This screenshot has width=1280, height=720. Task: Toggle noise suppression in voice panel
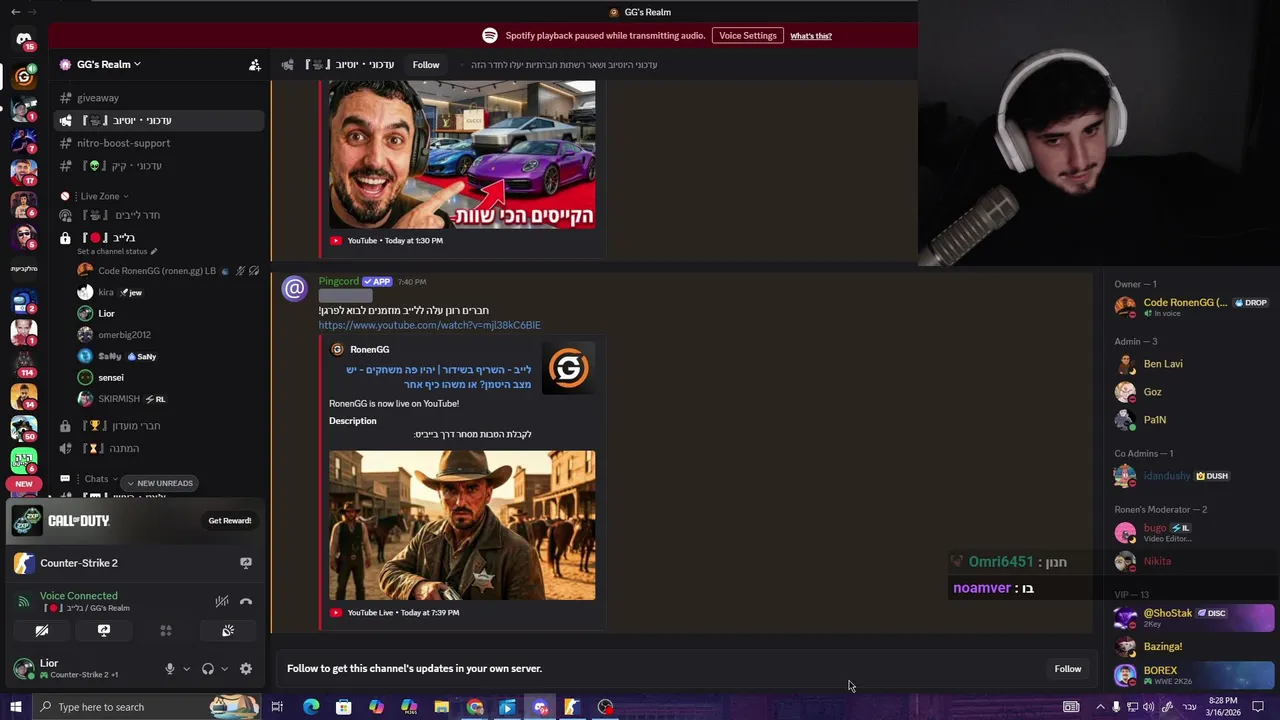point(222,601)
